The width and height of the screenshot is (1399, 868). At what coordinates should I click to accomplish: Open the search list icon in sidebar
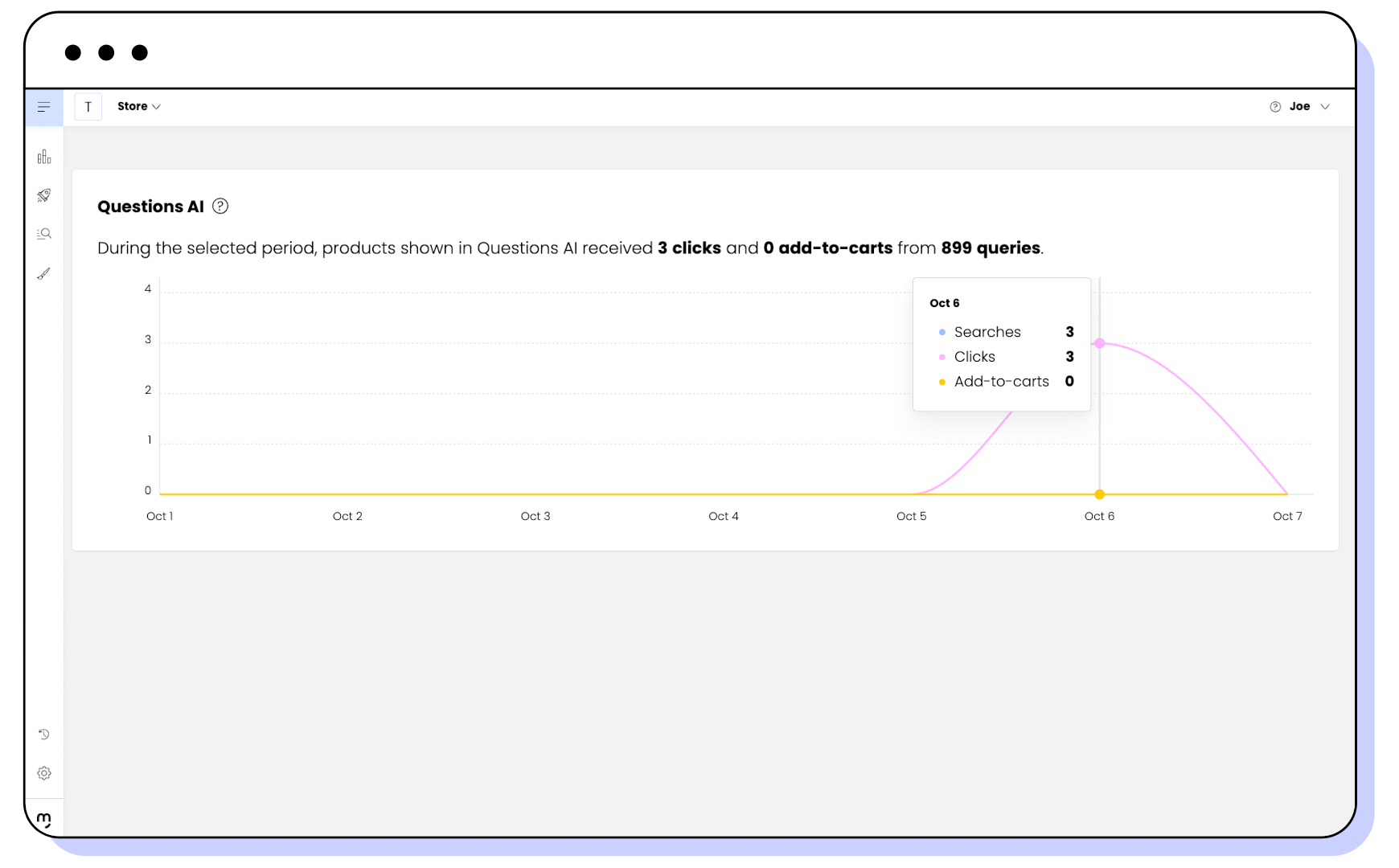(x=44, y=234)
